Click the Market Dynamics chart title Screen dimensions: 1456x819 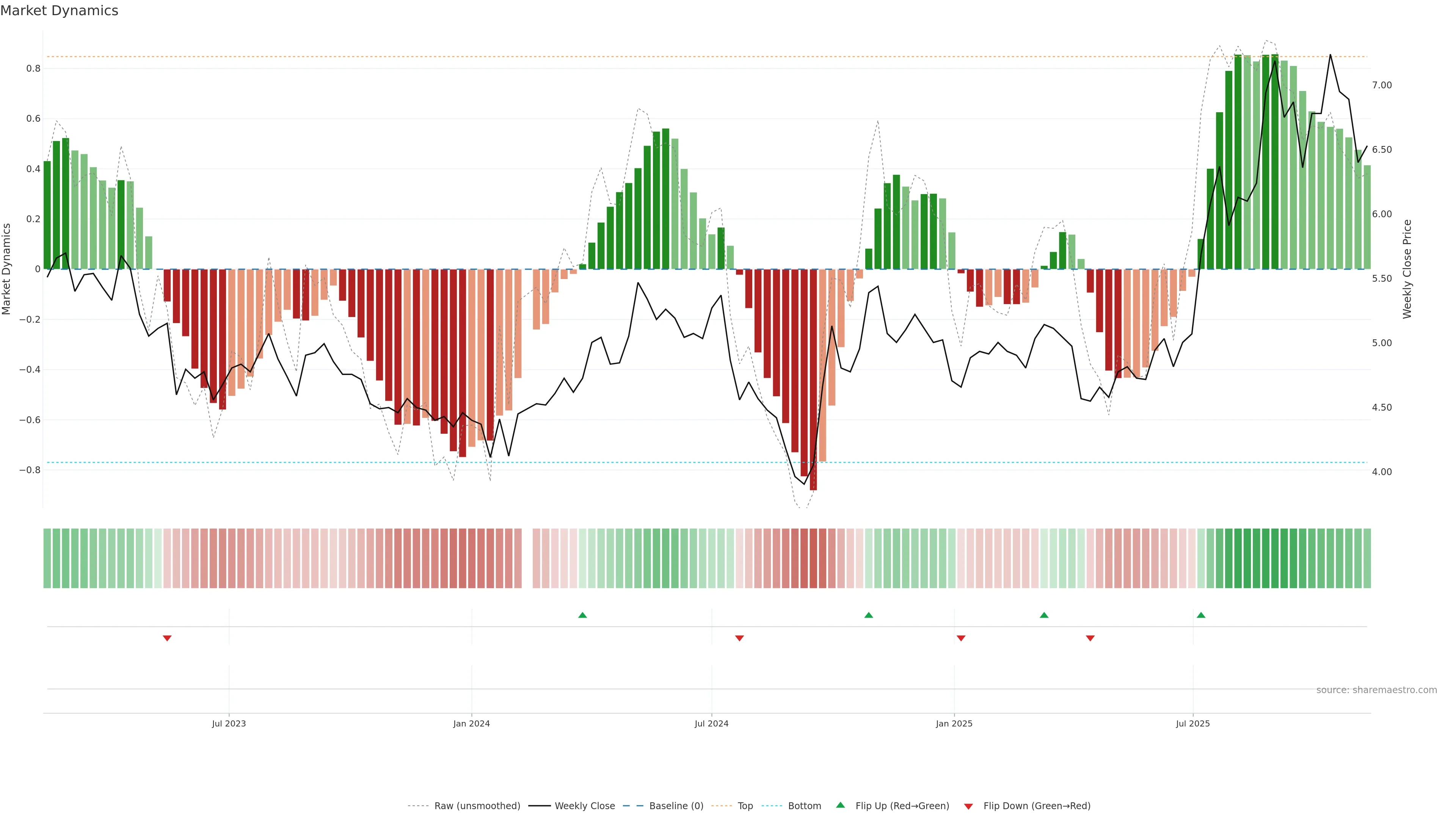click(x=60, y=11)
